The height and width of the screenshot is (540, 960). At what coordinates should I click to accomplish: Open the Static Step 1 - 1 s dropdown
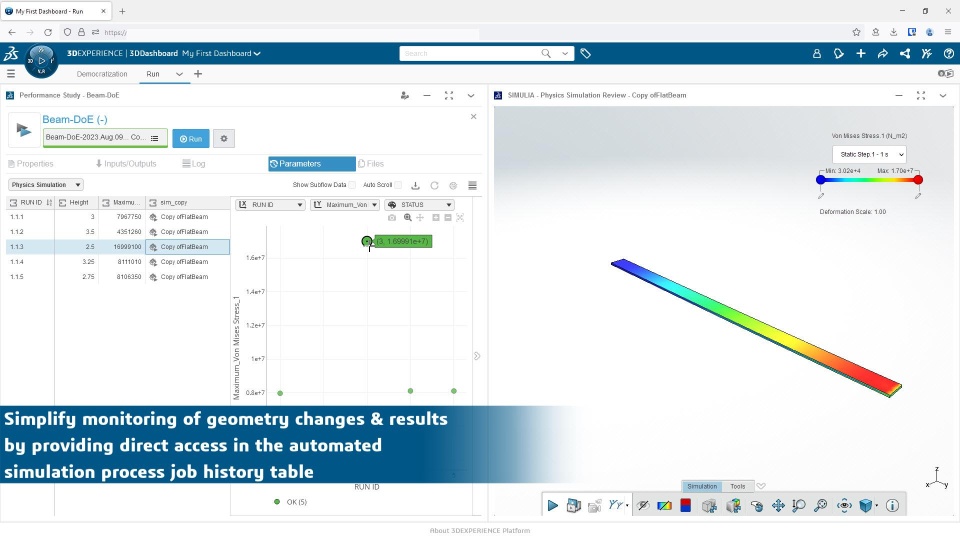coord(869,154)
